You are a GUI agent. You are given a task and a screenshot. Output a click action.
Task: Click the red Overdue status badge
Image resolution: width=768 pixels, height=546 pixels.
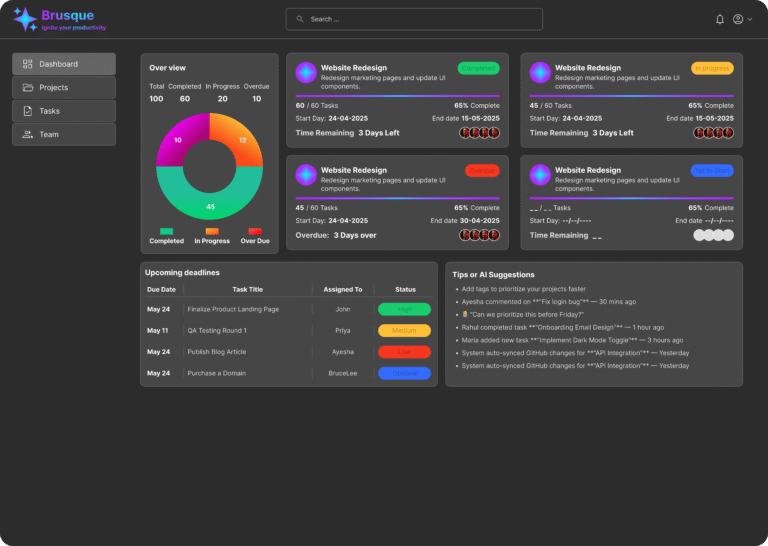pos(482,171)
